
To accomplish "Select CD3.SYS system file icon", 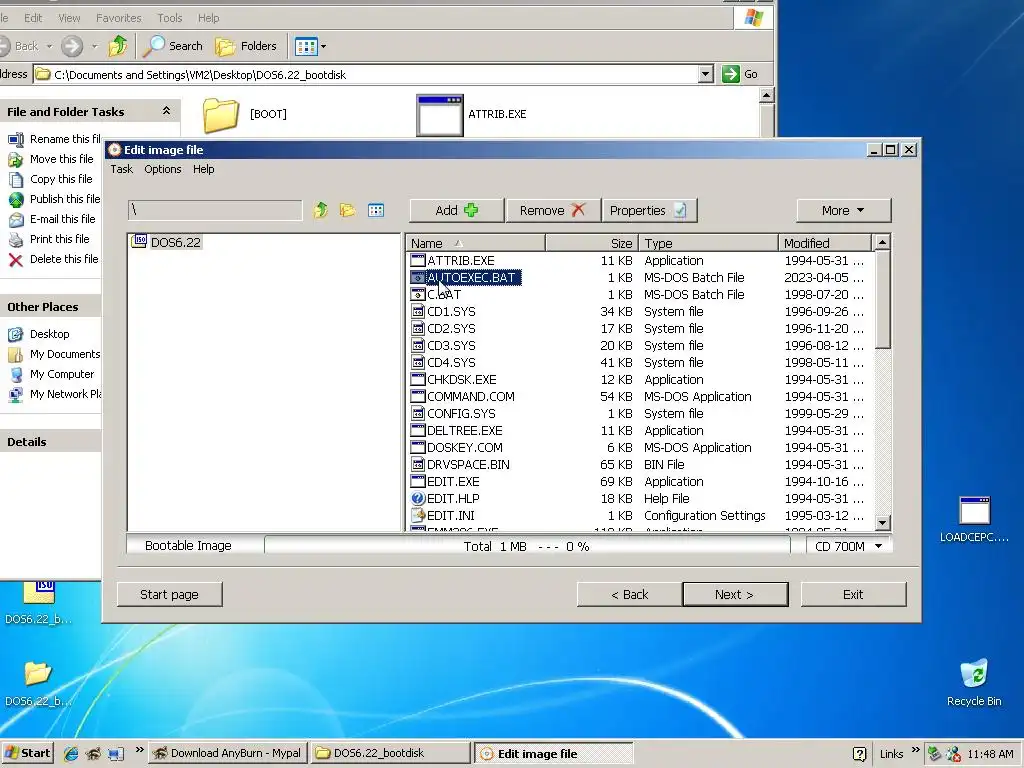I will [x=418, y=345].
